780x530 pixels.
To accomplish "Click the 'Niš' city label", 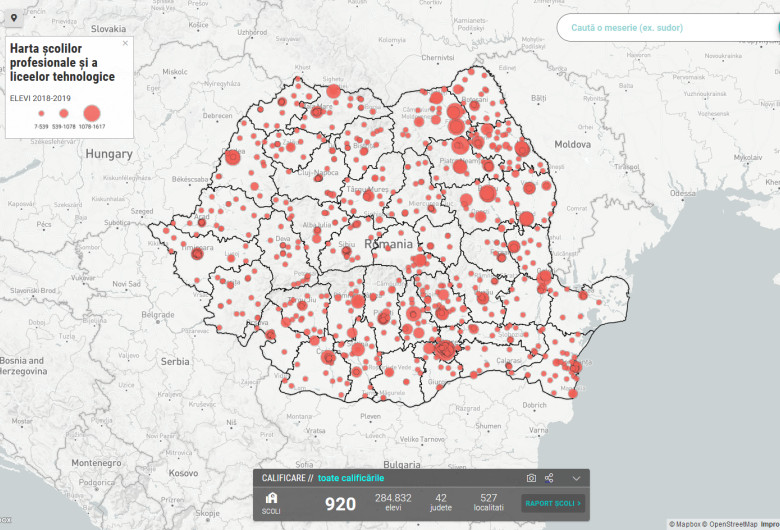I will pyautogui.click(x=231, y=423).
